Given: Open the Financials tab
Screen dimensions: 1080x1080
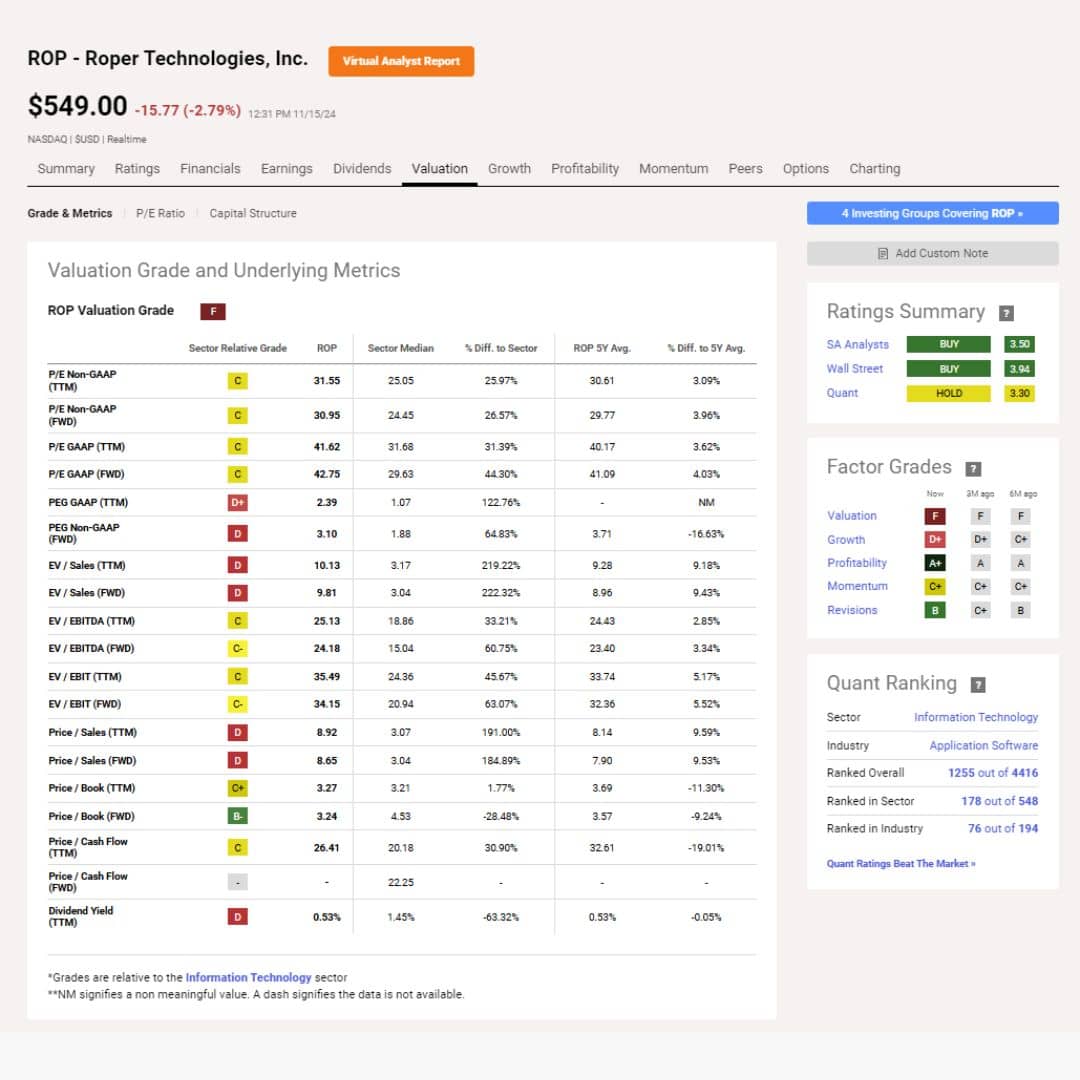Looking at the screenshot, I should coord(210,169).
